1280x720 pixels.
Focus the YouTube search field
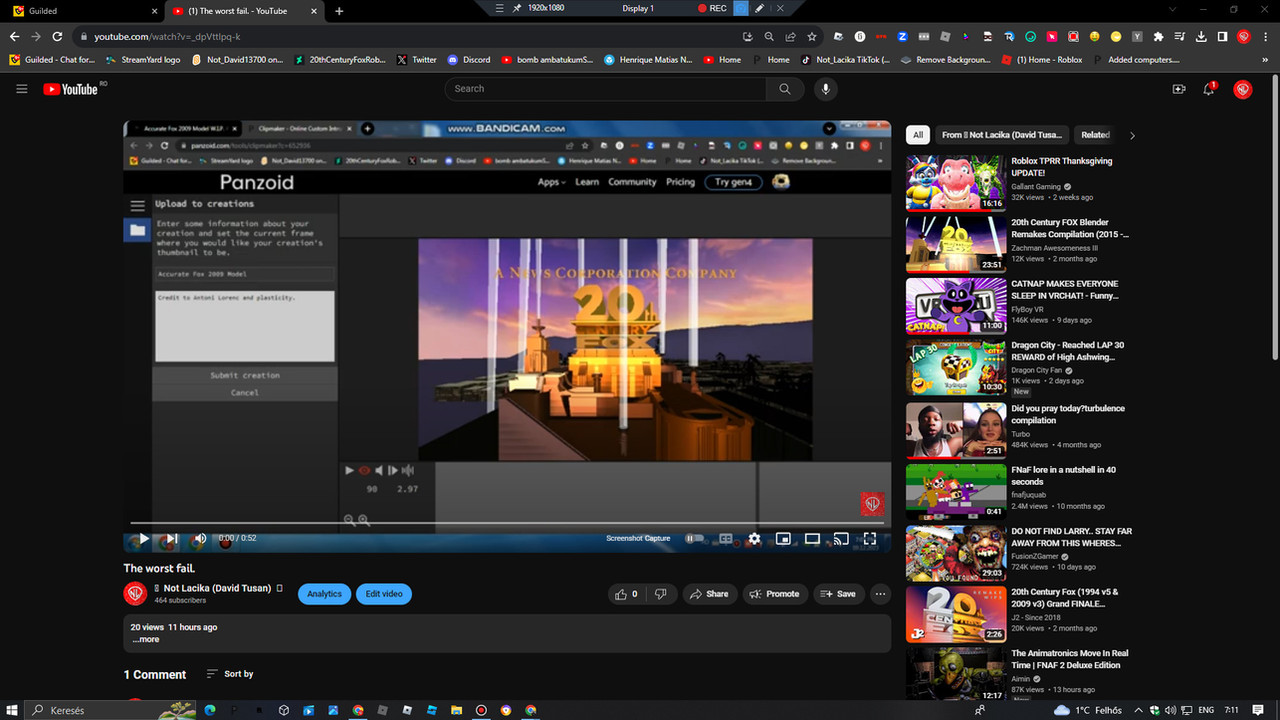(605, 89)
